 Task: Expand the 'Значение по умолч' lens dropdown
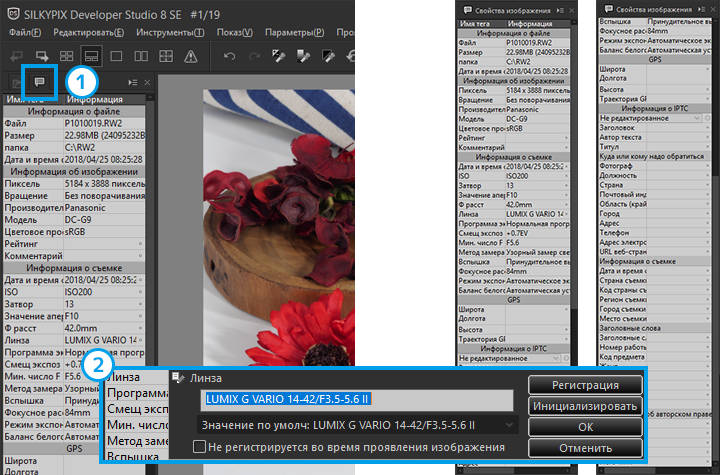(x=509, y=425)
